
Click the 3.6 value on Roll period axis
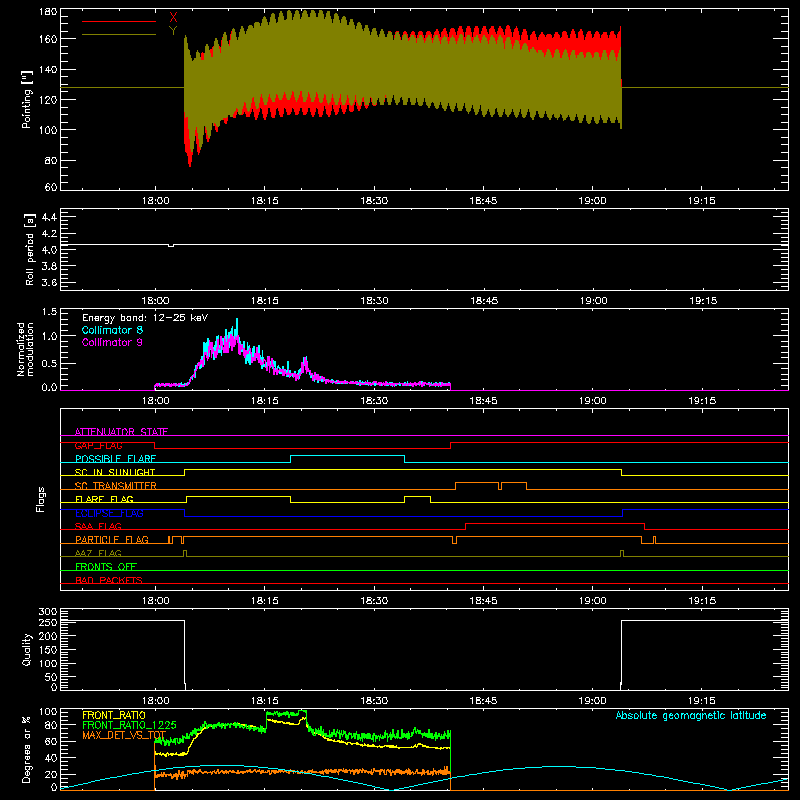49,282
